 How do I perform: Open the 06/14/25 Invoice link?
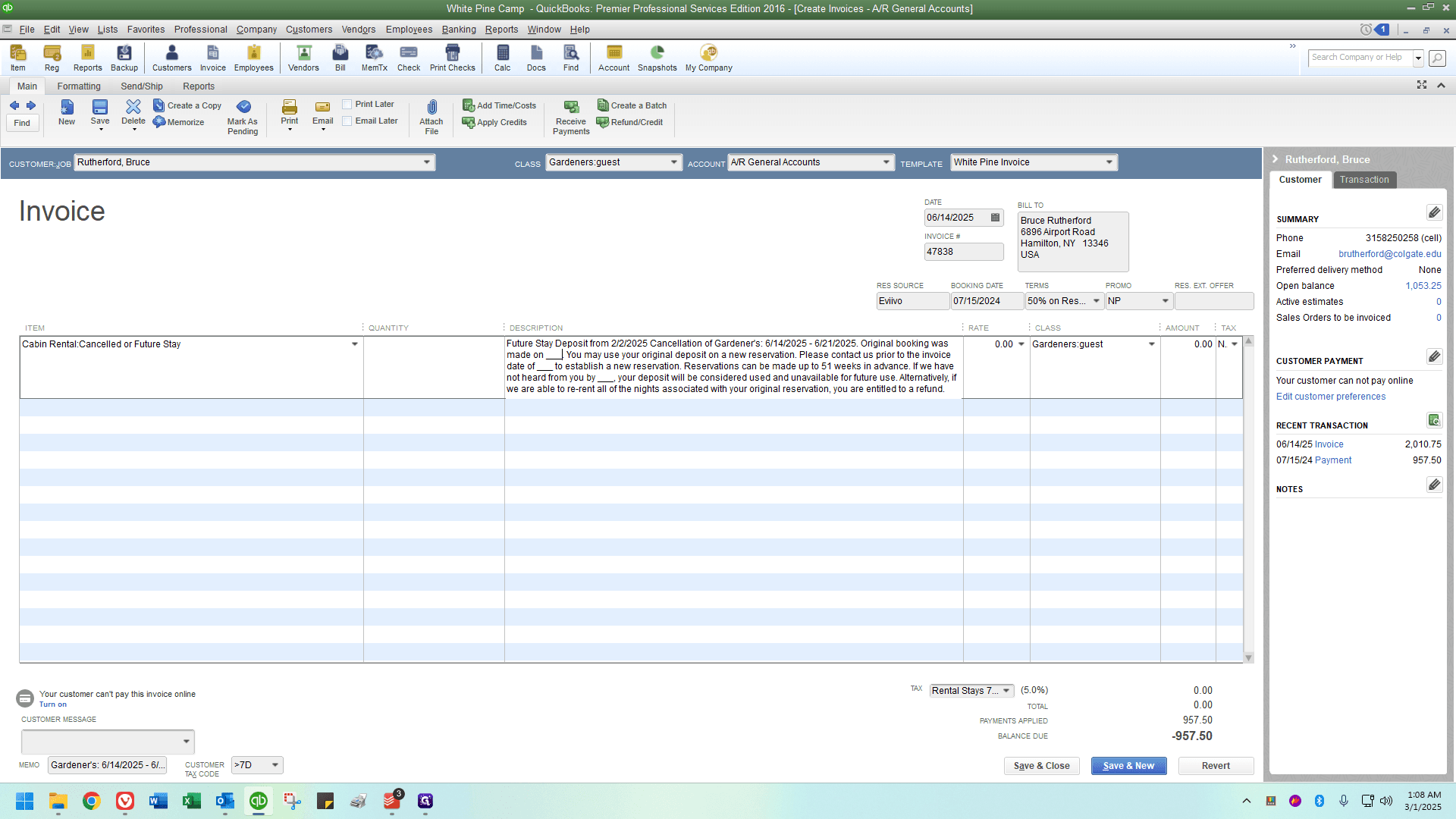(x=1329, y=444)
